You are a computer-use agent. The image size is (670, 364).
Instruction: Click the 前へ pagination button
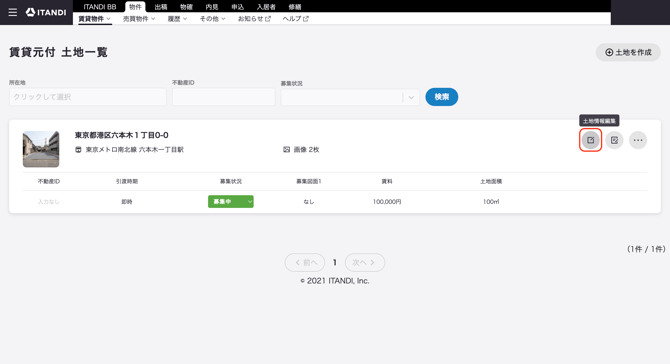(305, 262)
